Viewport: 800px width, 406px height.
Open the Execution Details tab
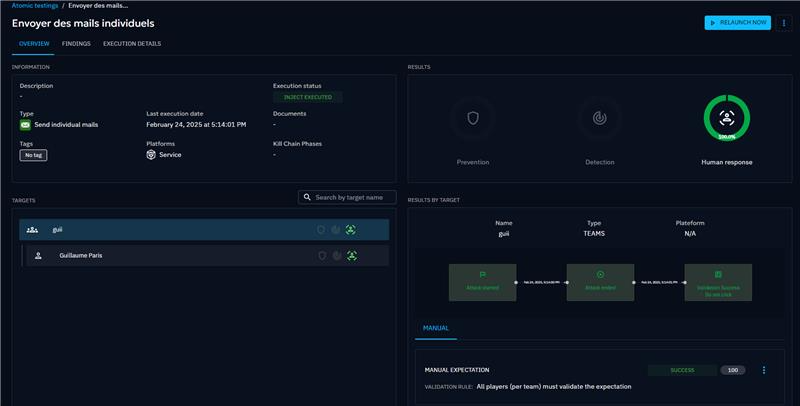[132, 44]
